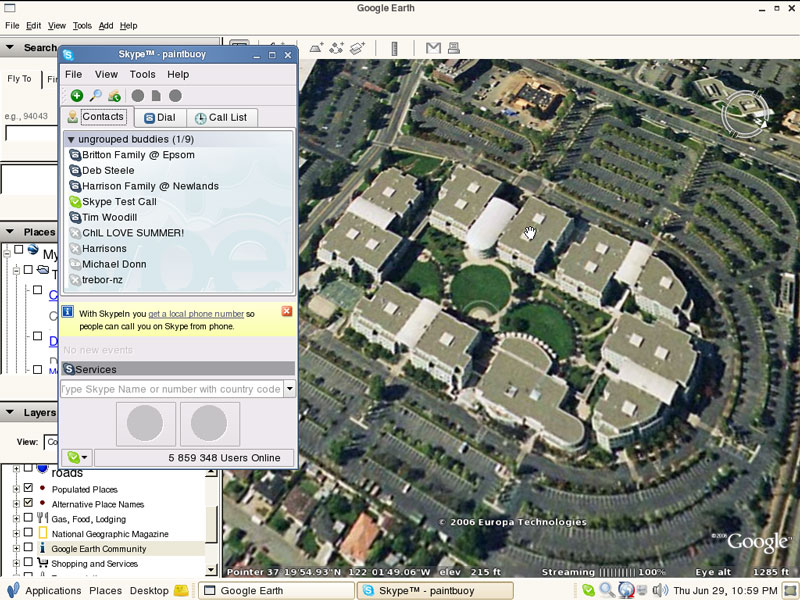This screenshot has height=600, width=800.
Task: Open the Skype online status dropdown
Action: click(x=77, y=458)
